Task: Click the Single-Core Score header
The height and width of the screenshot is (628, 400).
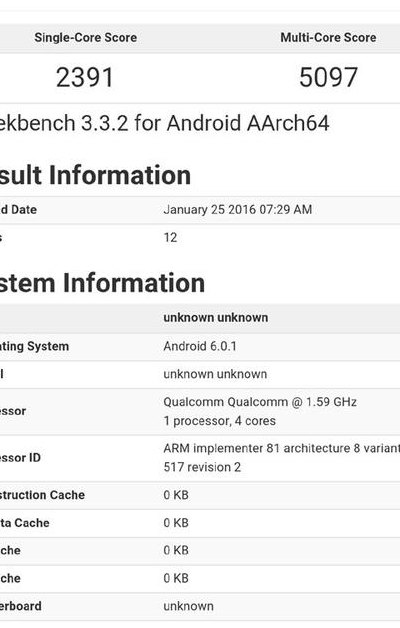Action: [86, 38]
